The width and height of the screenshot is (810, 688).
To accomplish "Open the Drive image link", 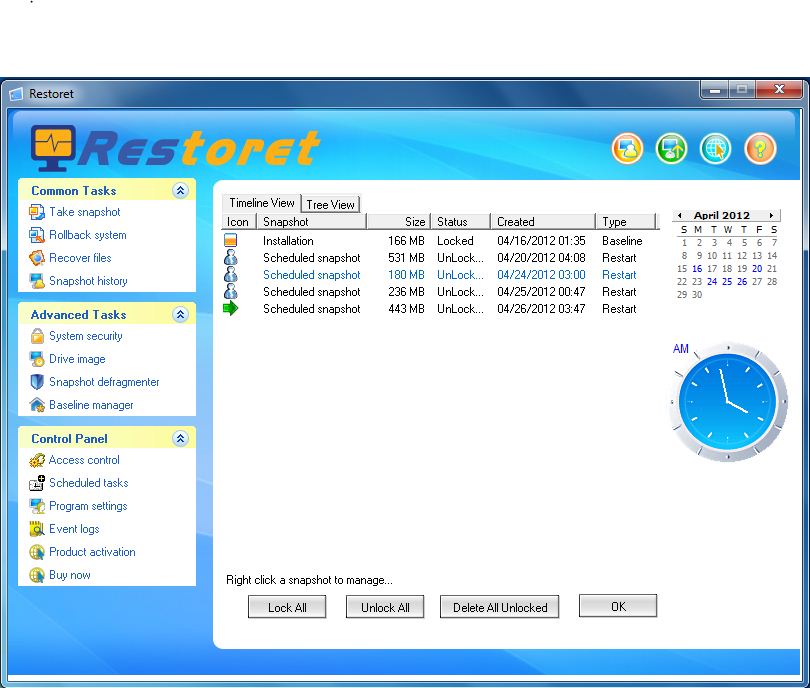I will [77, 359].
